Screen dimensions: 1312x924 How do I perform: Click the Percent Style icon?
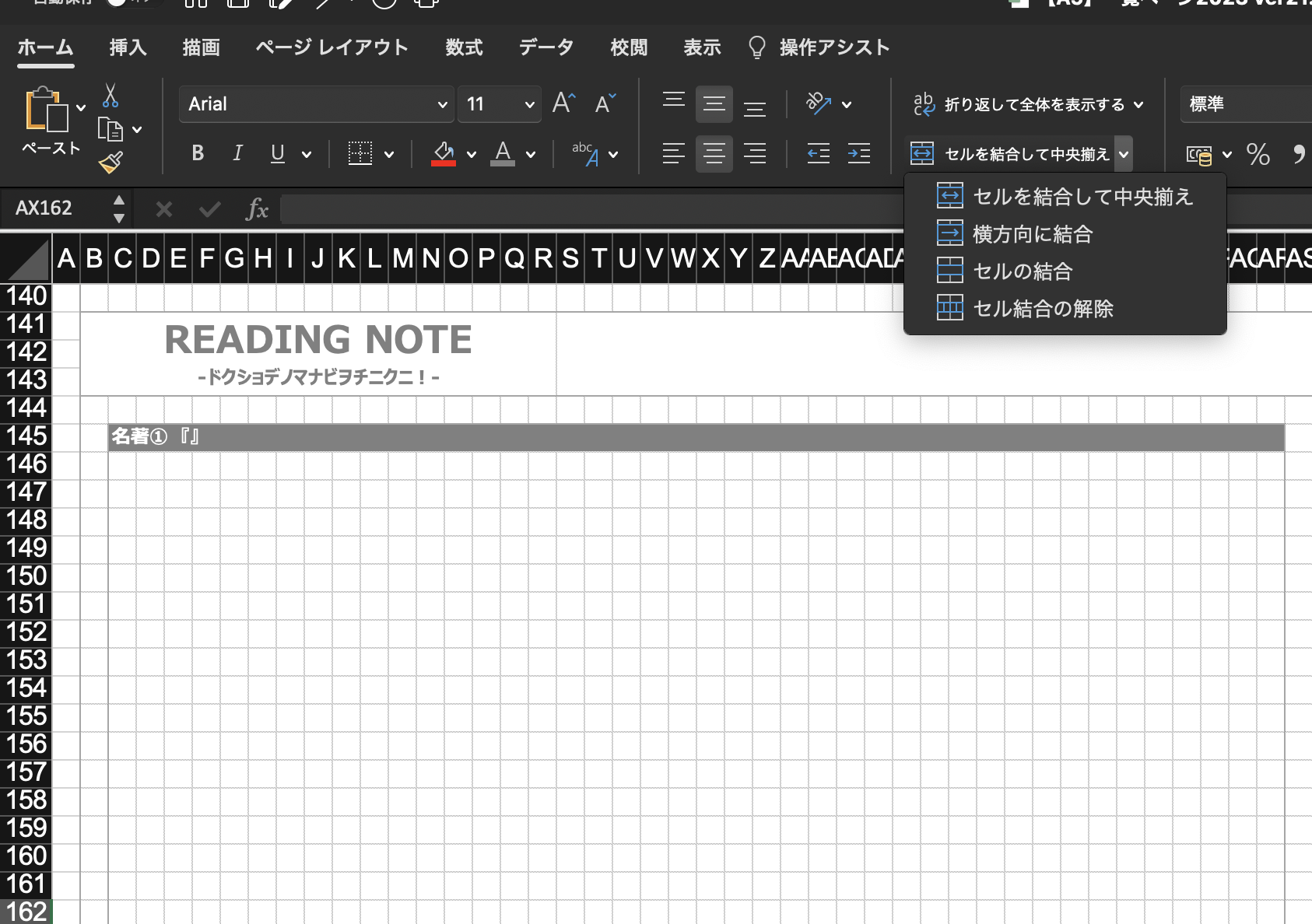[1258, 154]
